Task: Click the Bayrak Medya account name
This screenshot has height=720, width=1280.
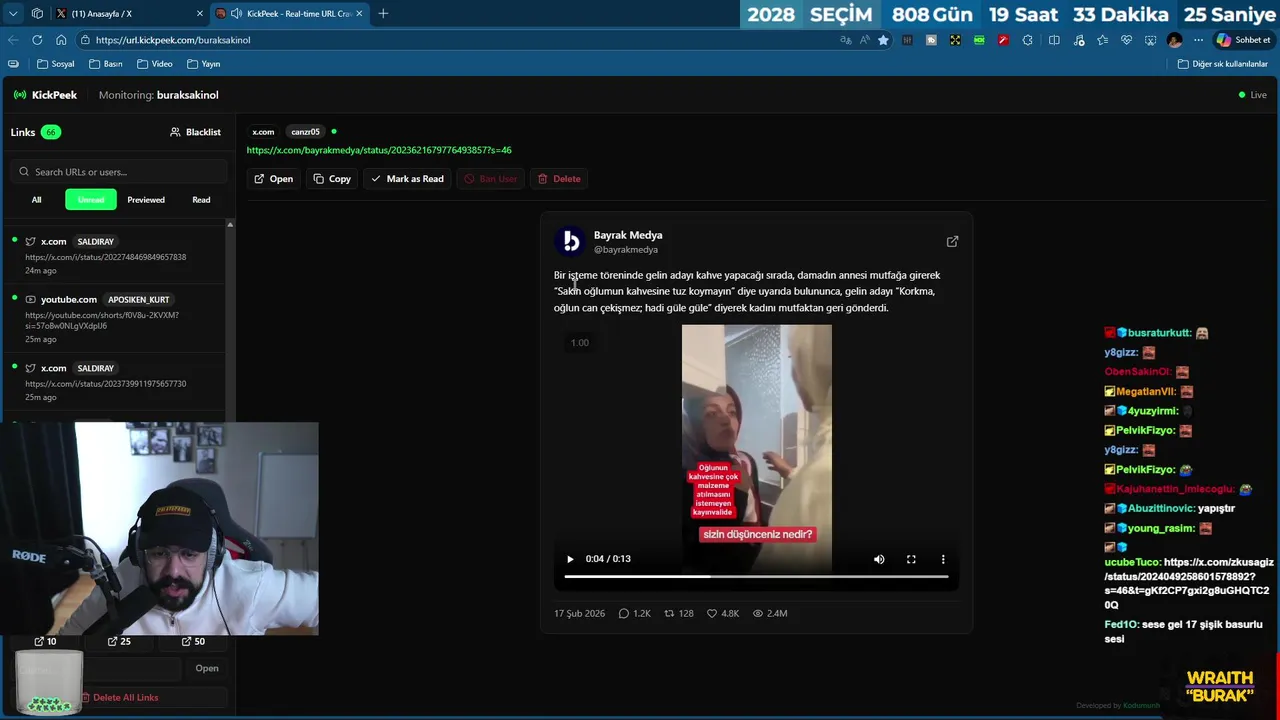Action: [x=628, y=235]
